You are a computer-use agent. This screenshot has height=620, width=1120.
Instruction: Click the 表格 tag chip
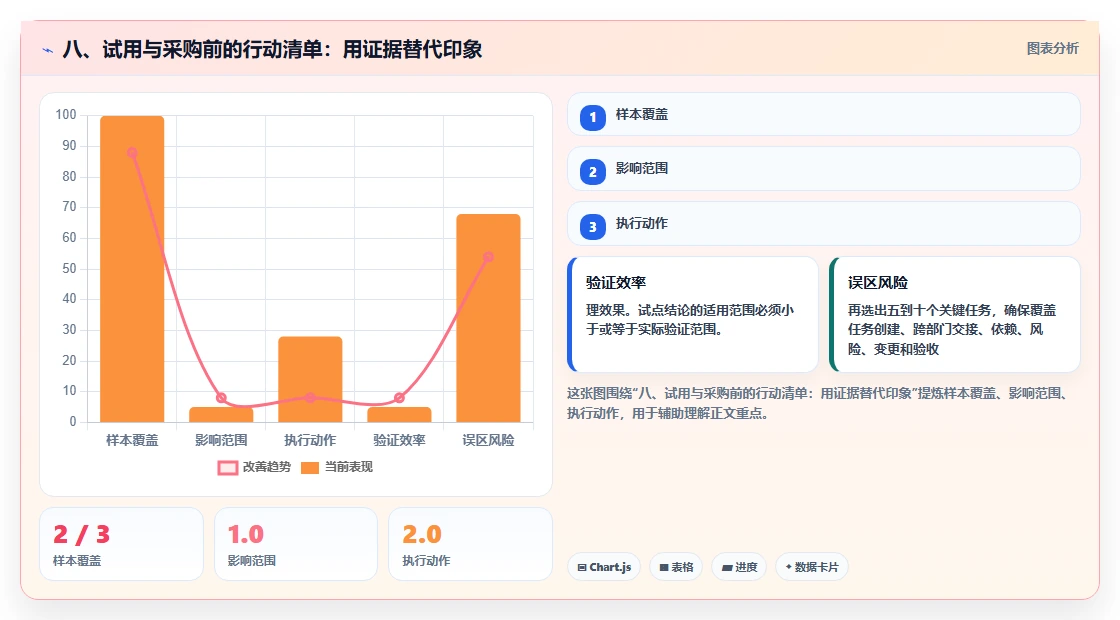coord(676,567)
